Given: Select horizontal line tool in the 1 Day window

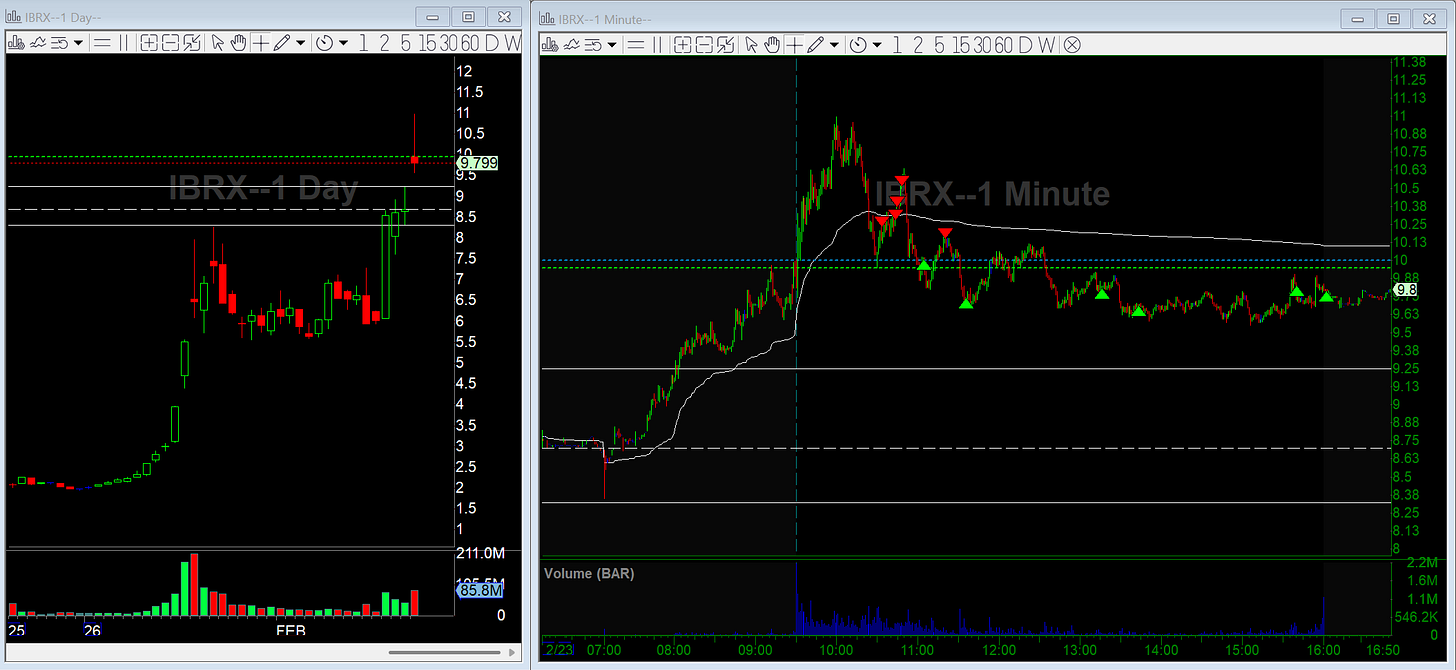Looking at the screenshot, I should click(x=102, y=43).
